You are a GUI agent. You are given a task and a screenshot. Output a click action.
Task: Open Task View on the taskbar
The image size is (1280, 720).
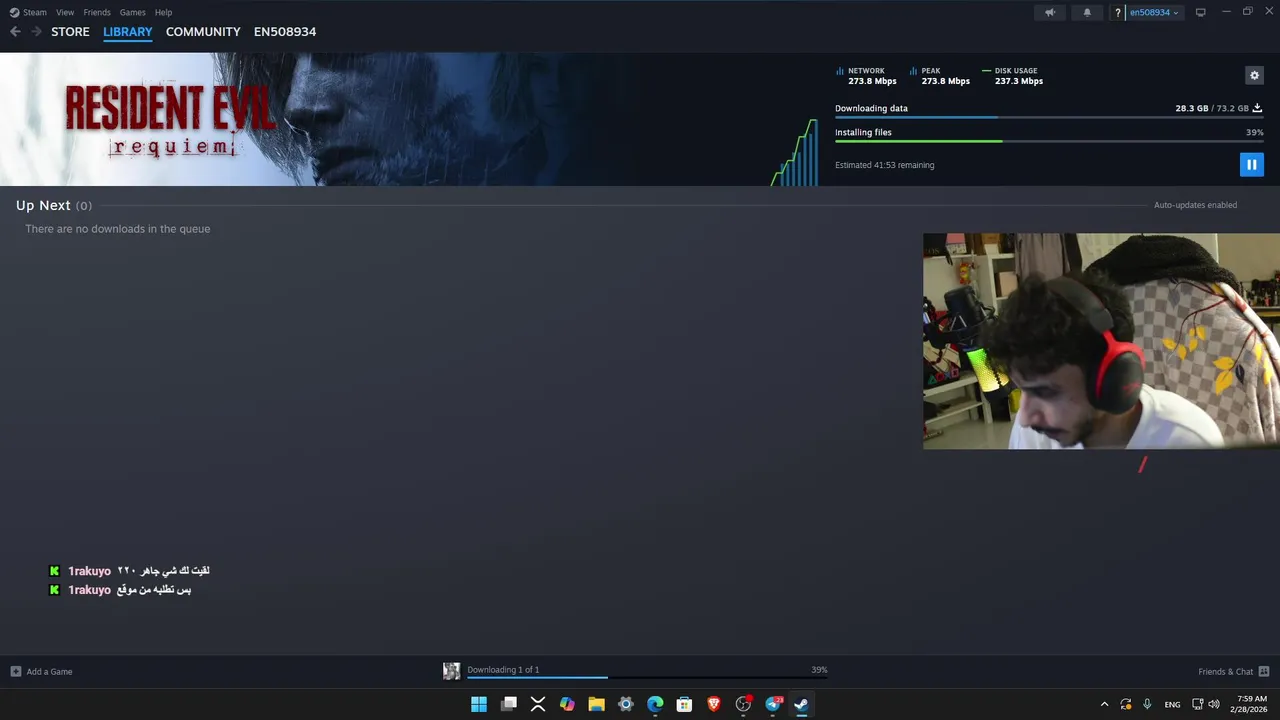509,704
